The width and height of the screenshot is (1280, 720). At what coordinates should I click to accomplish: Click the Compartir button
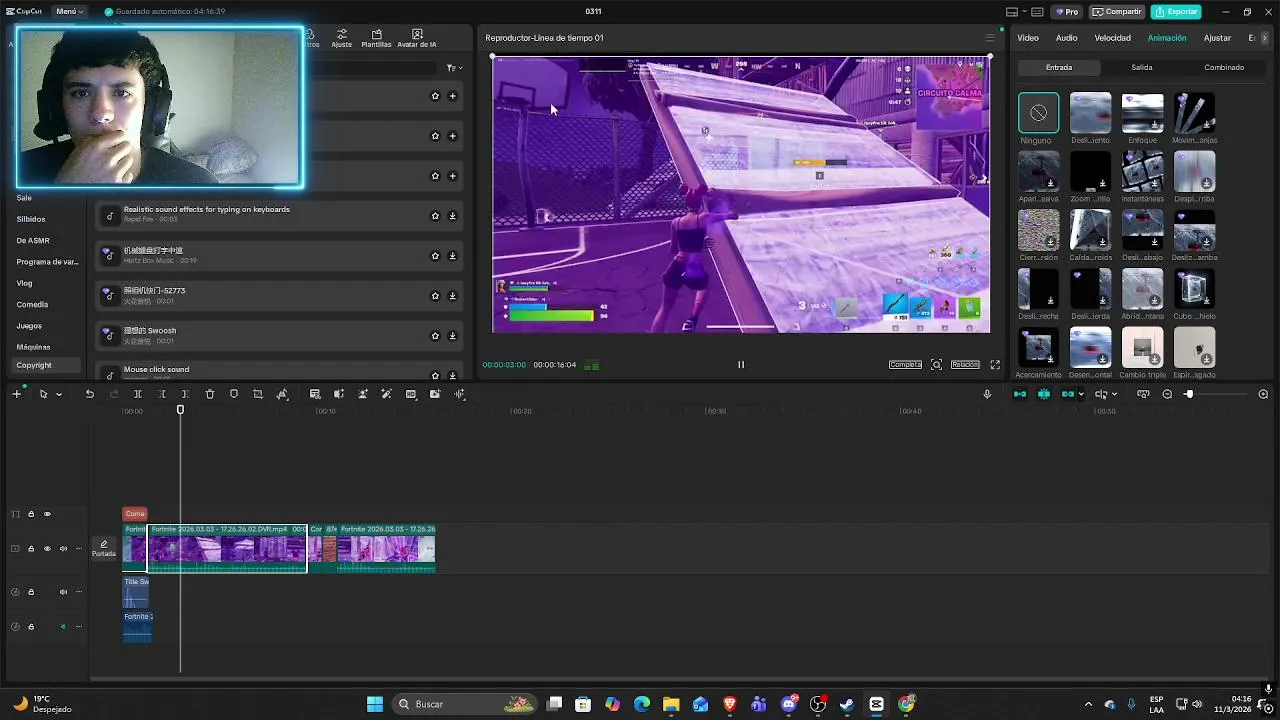pyautogui.click(x=1117, y=12)
